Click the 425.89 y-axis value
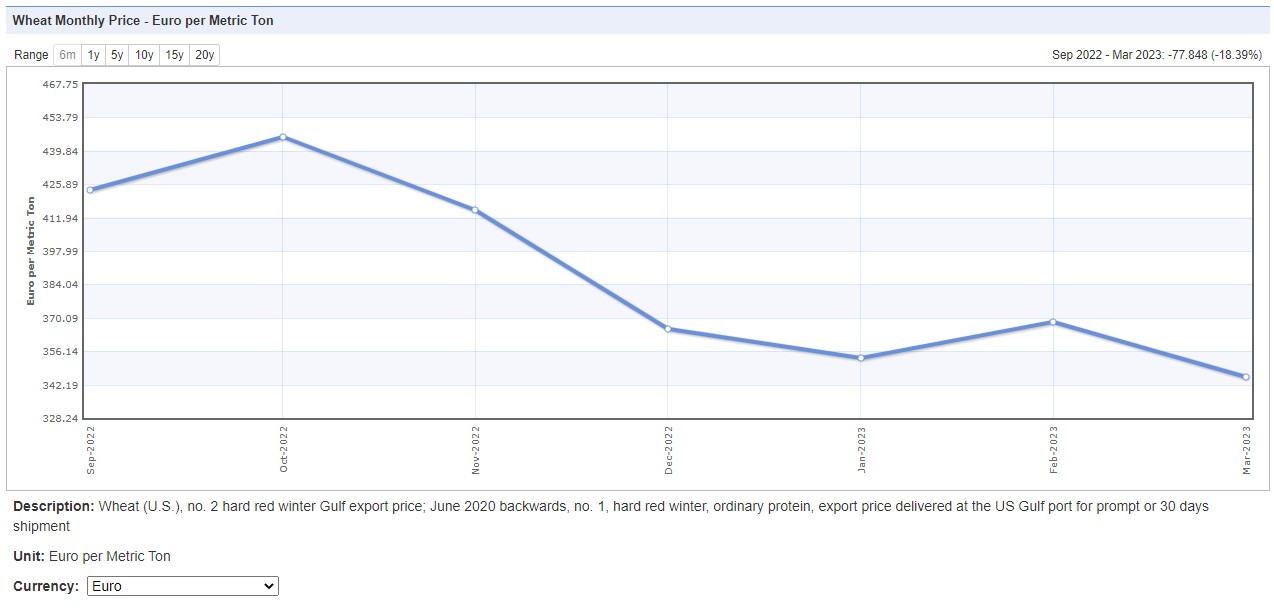The height and width of the screenshot is (611, 1274). pos(62,185)
